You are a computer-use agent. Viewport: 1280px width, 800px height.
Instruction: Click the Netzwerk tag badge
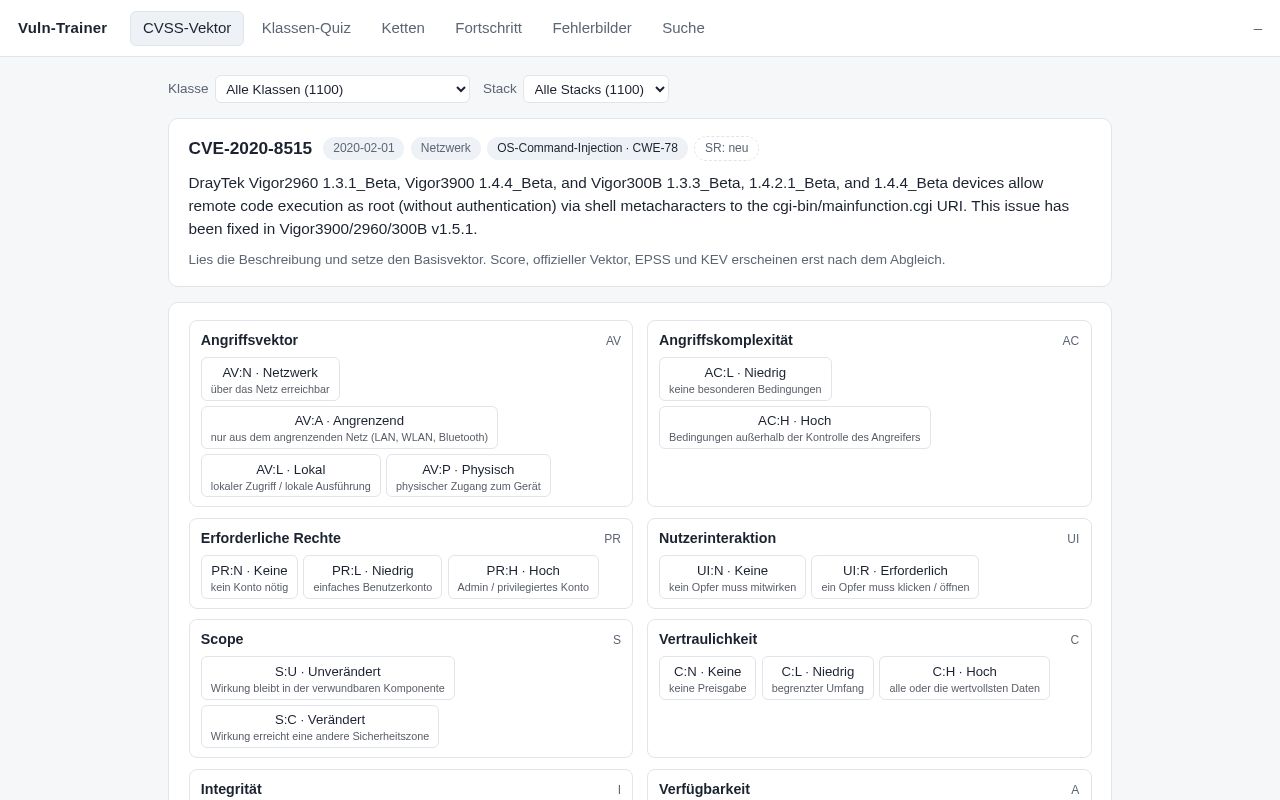pyautogui.click(x=446, y=148)
